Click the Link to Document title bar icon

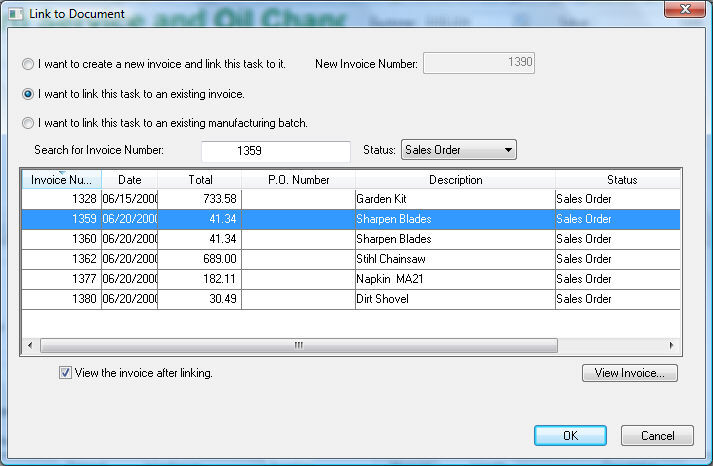pos(15,14)
